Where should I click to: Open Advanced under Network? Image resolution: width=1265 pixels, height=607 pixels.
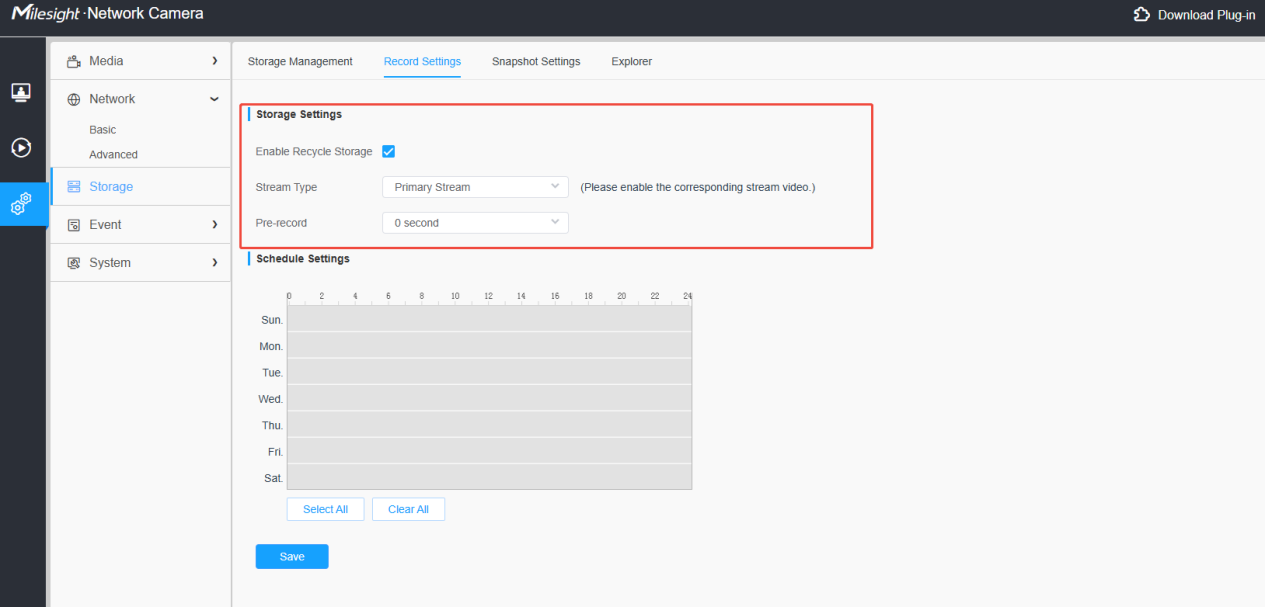[x=113, y=155]
